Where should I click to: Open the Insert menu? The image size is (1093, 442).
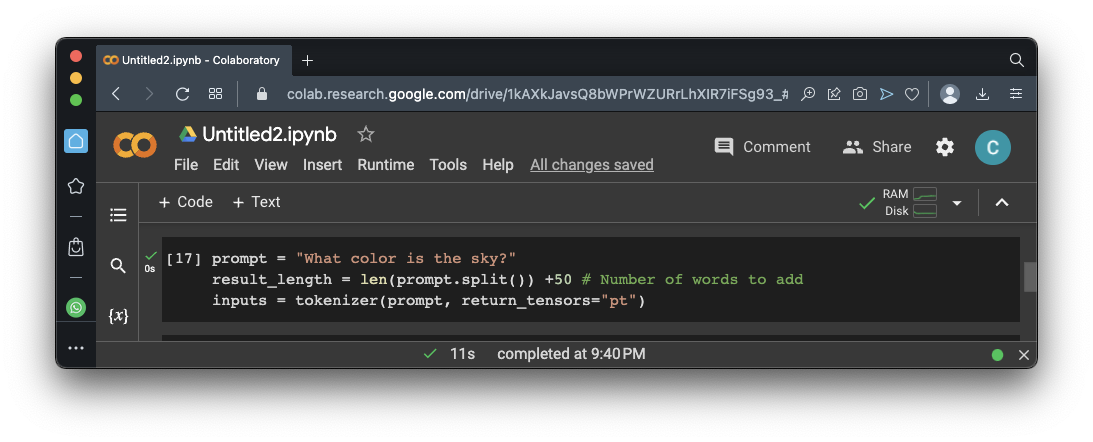(x=323, y=165)
